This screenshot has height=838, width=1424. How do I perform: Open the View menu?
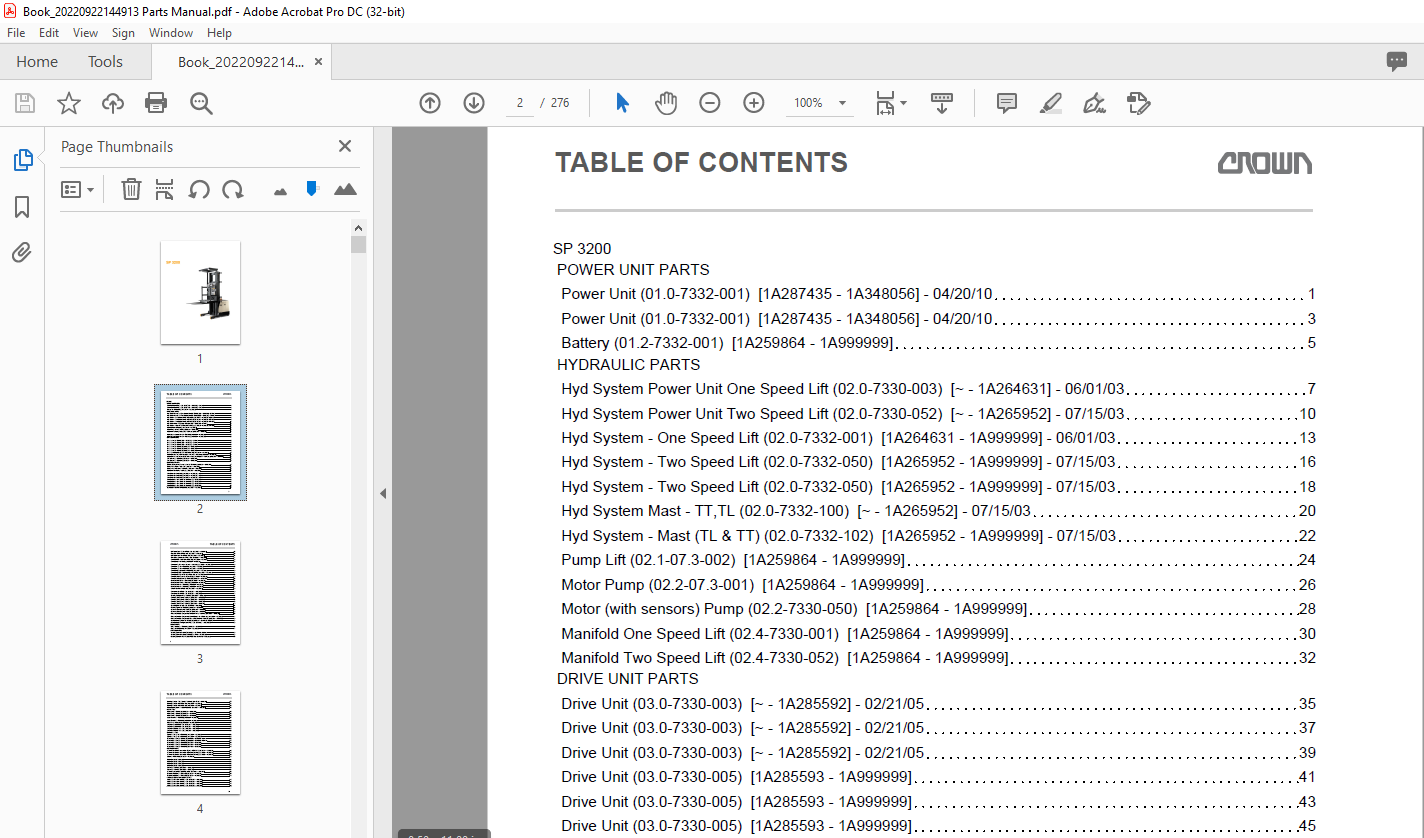point(85,33)
